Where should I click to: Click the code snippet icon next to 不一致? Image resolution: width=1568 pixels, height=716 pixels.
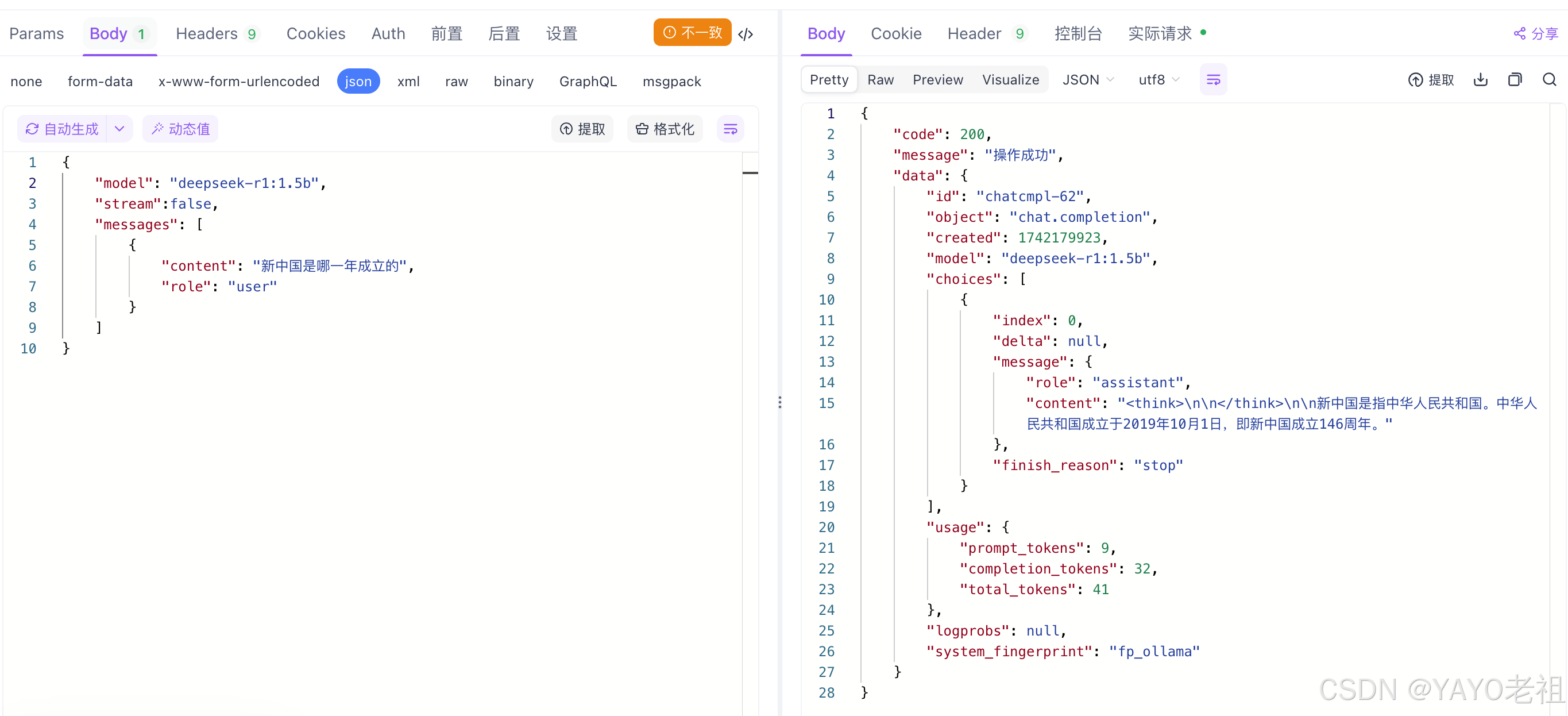click(x=746, y=34)
